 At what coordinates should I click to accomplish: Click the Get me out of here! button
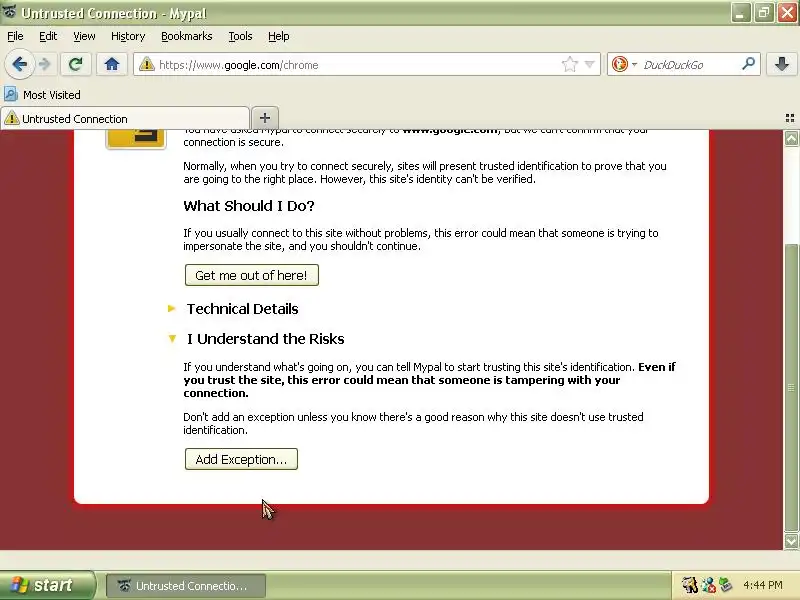(252, 275)
